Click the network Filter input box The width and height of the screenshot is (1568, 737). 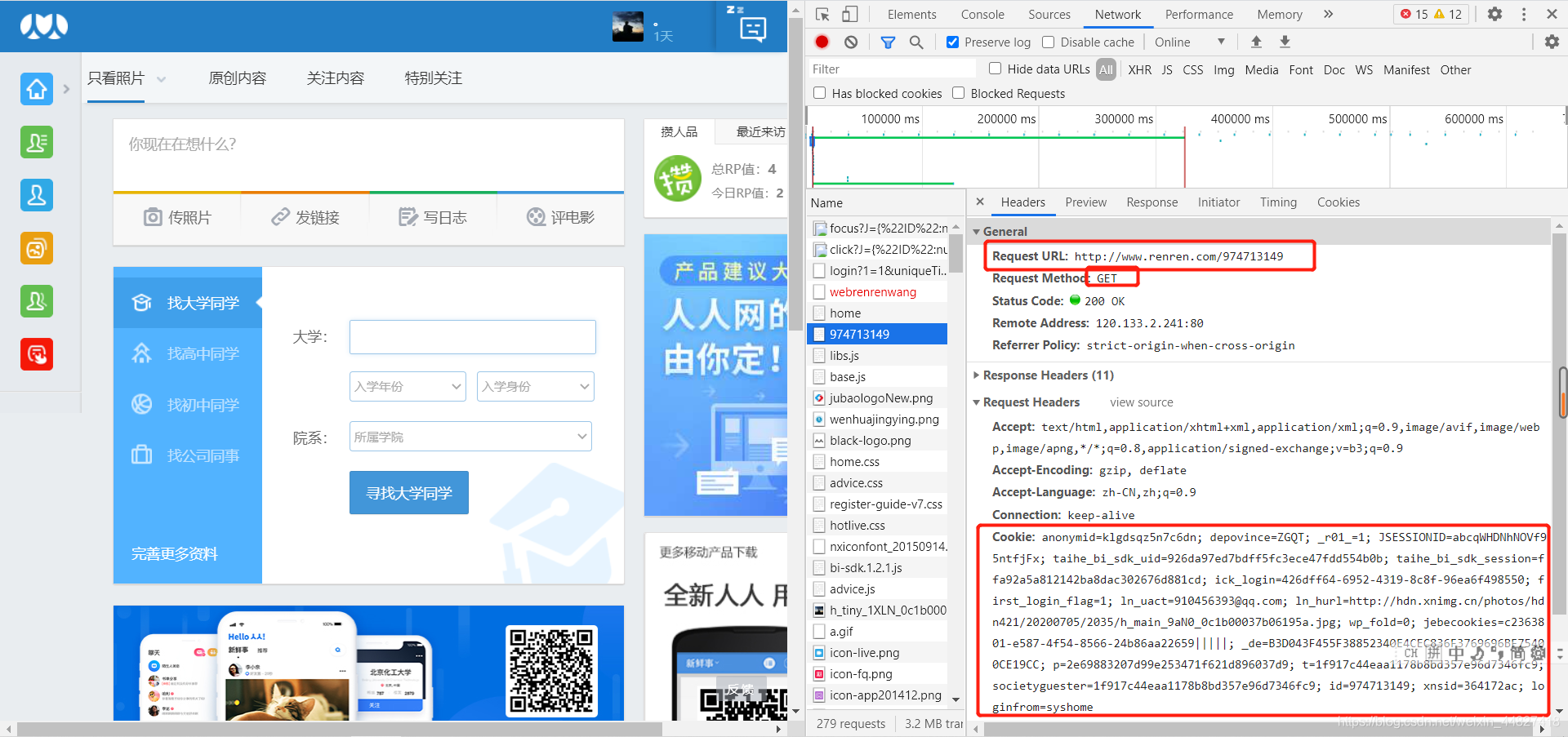coord(892,69)
